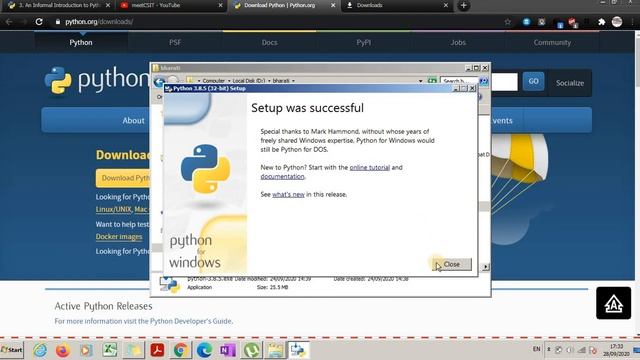Switch to Google Chrome on the taskbar
This screenshot has height=360, width=640.
180,350
